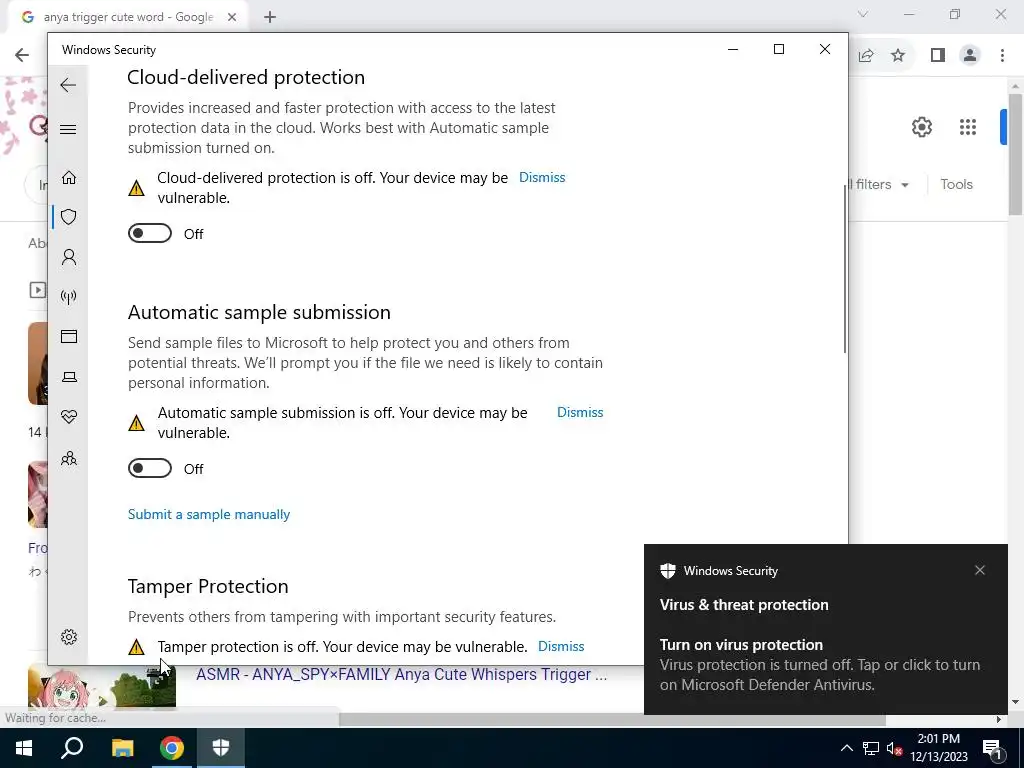Image resolution: width=1024 pixels, height=768 pixels.
Task: Bookmark this page with star icon
Action: (898, 56)
